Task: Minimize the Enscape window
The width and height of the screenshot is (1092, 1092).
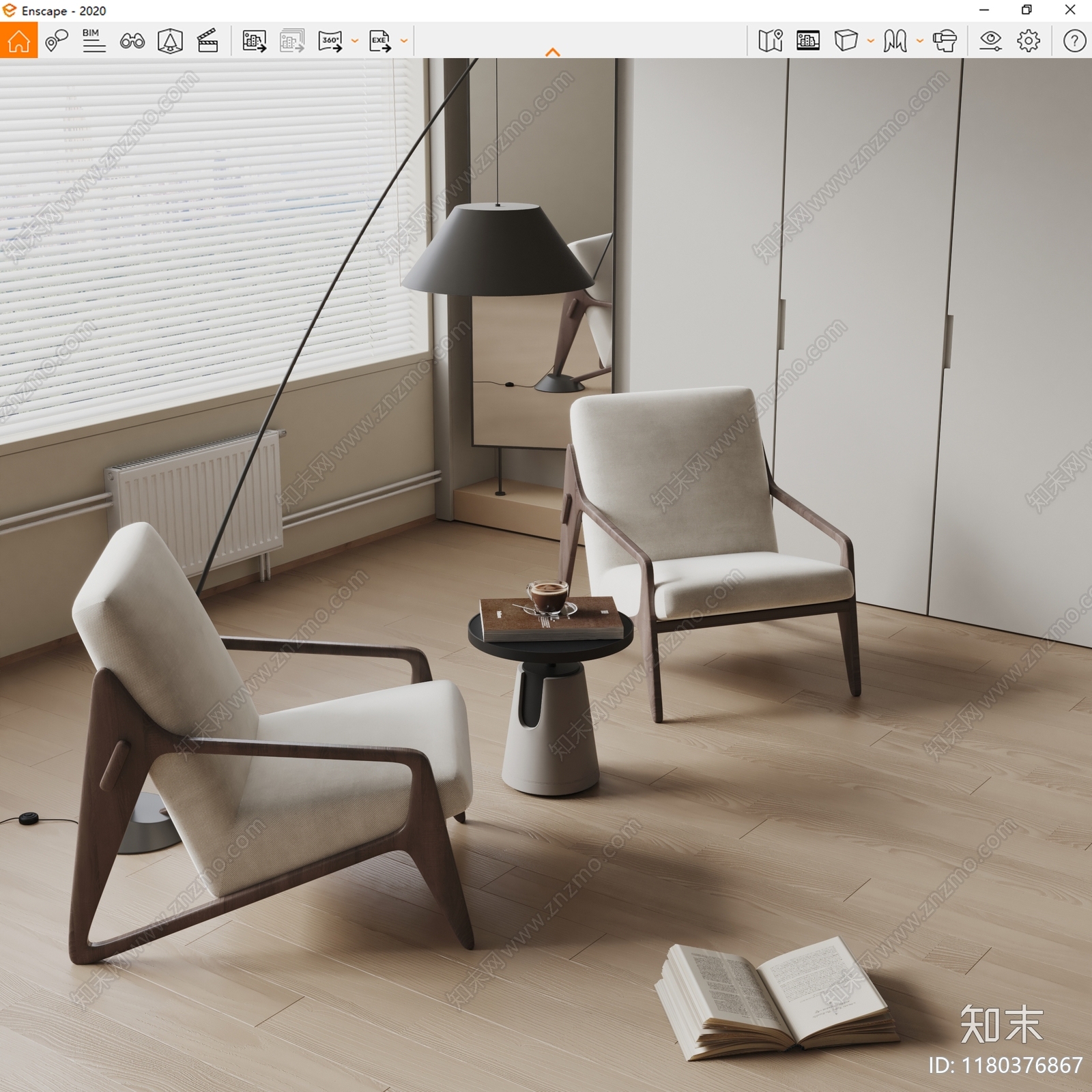Action: coord(984,10)
